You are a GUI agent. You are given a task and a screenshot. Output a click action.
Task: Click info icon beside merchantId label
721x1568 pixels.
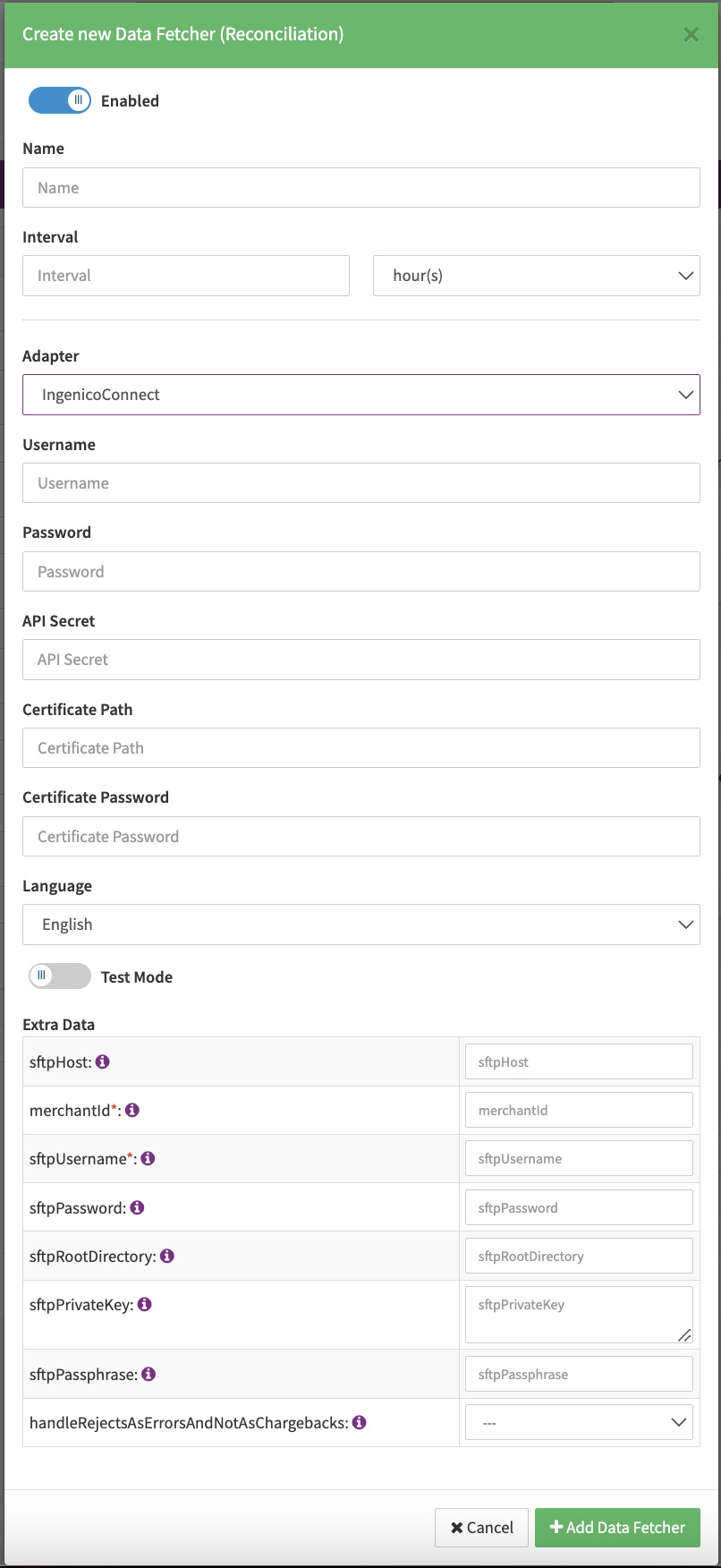coord(132,1110)
